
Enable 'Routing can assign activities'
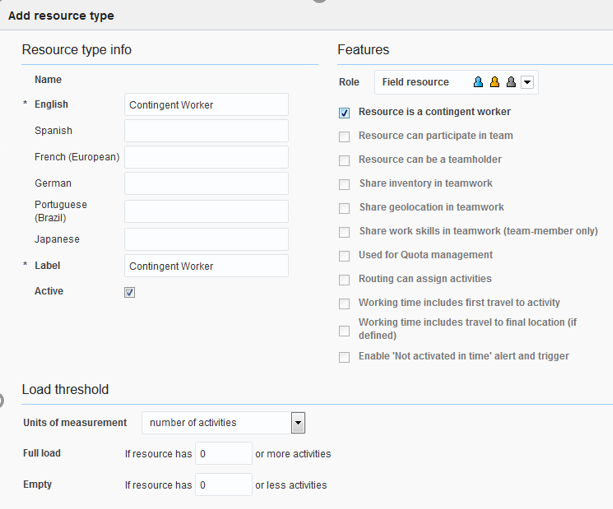[345, 280]
